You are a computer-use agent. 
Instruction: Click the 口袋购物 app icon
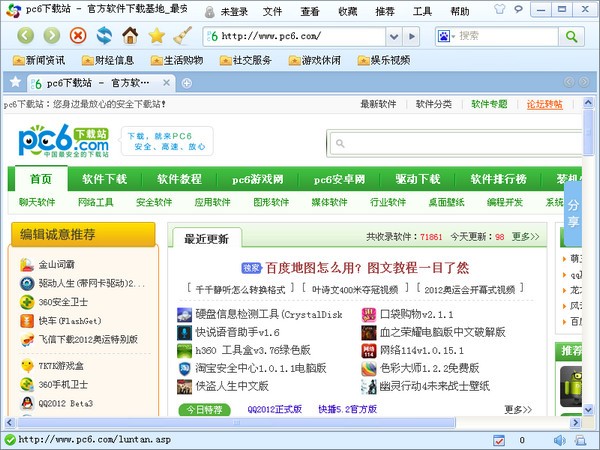click(369, 315)
